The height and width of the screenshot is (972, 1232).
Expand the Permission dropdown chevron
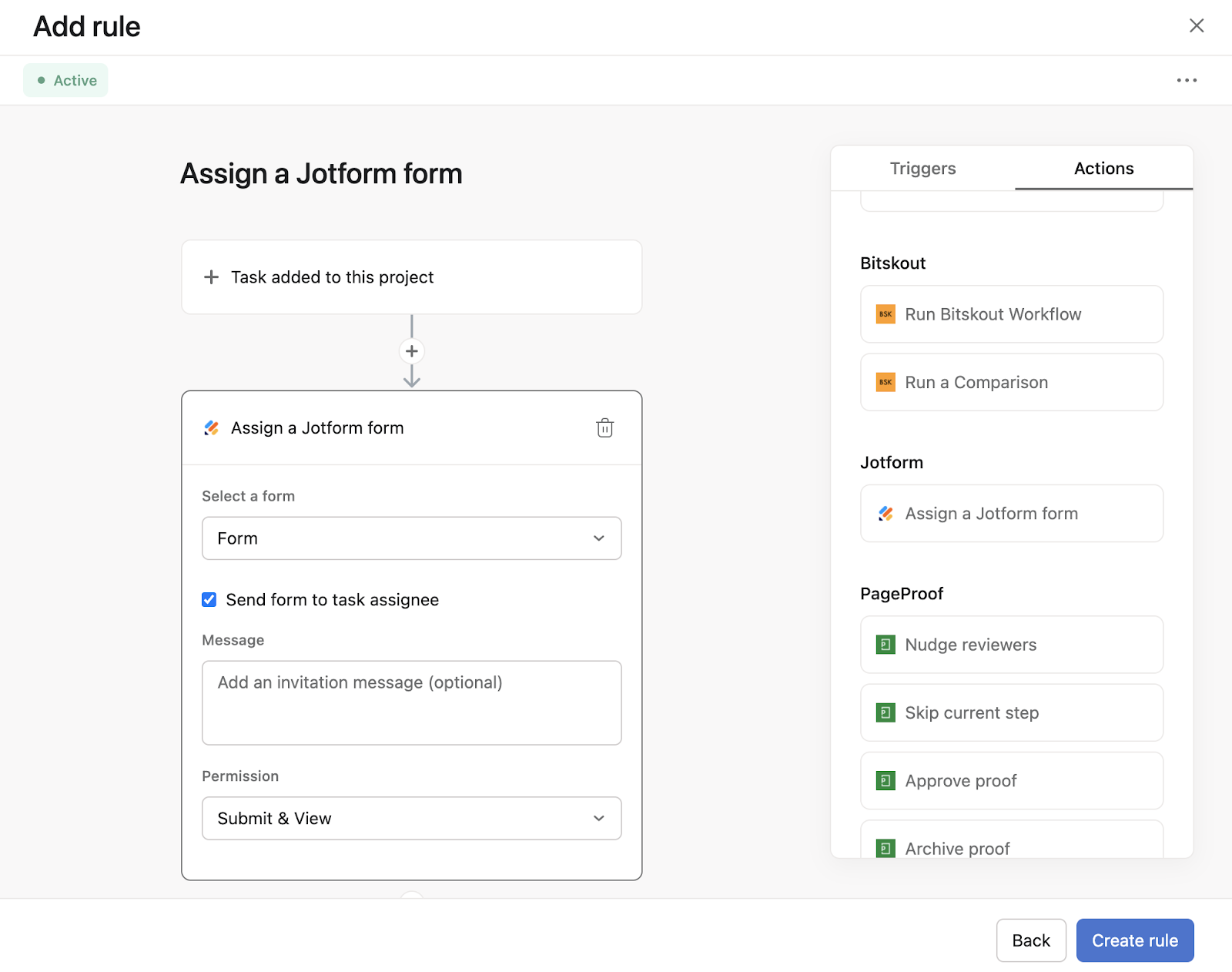tap(598, 818)
